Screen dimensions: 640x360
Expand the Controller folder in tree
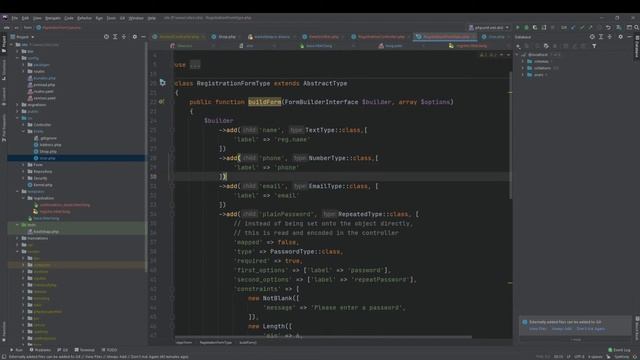point(23,124)
